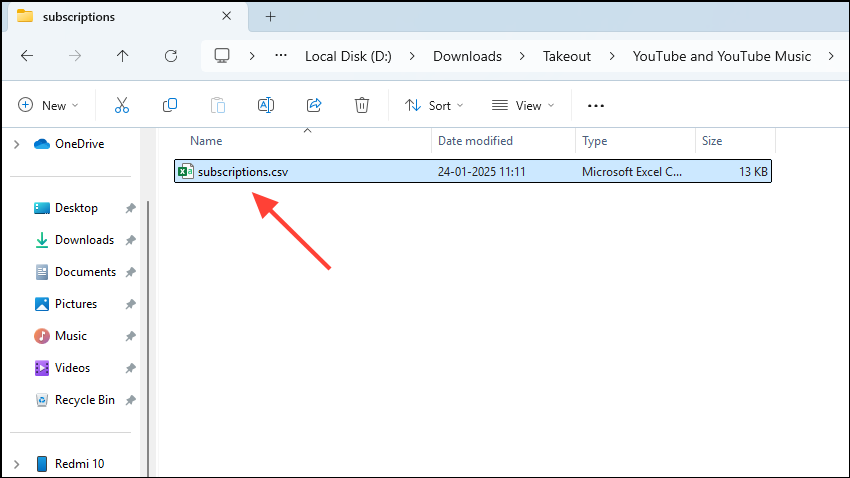Go forward with the right arrow
The image size is (850, 478).
coord(75,56)
